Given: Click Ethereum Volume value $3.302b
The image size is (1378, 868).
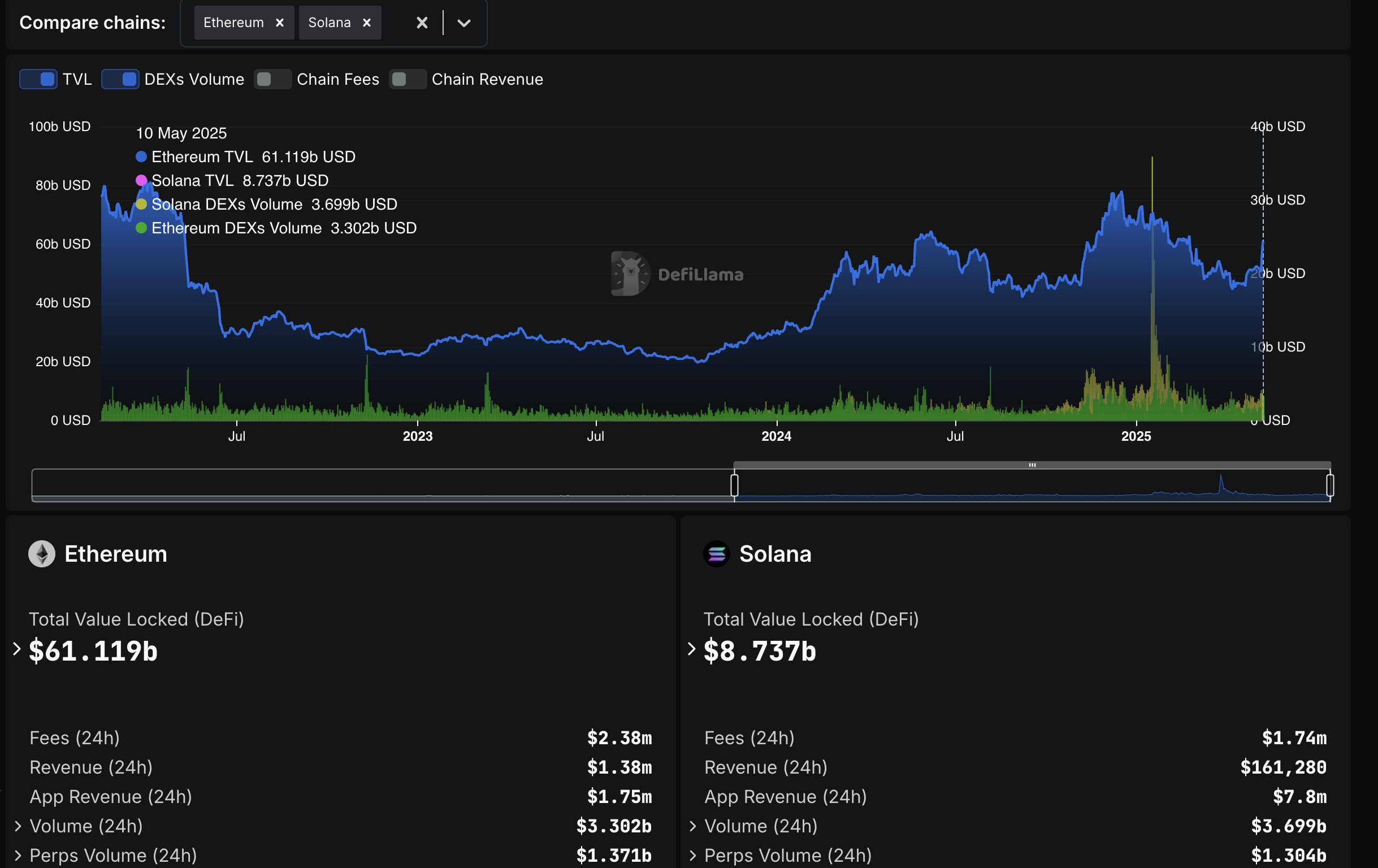Looking at the screenshot, I should tap(614, 826).
